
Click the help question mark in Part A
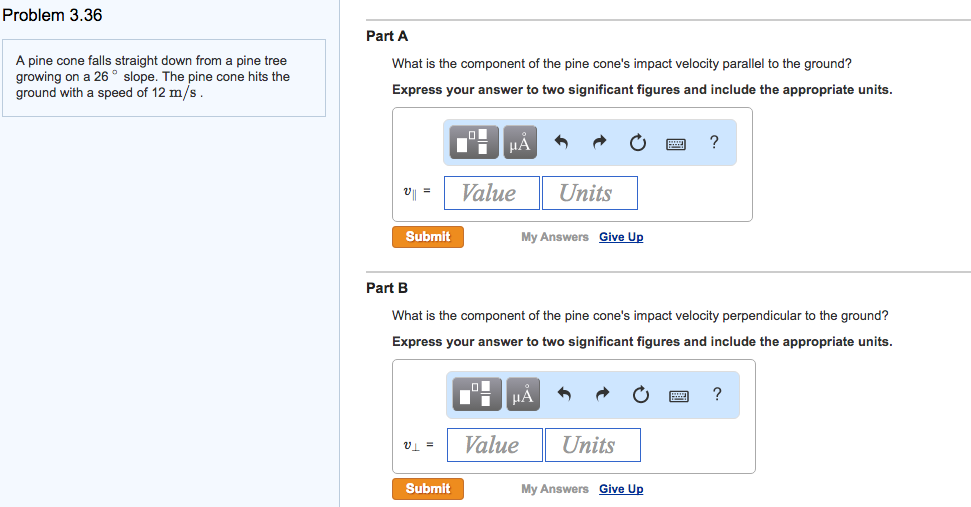713,142
